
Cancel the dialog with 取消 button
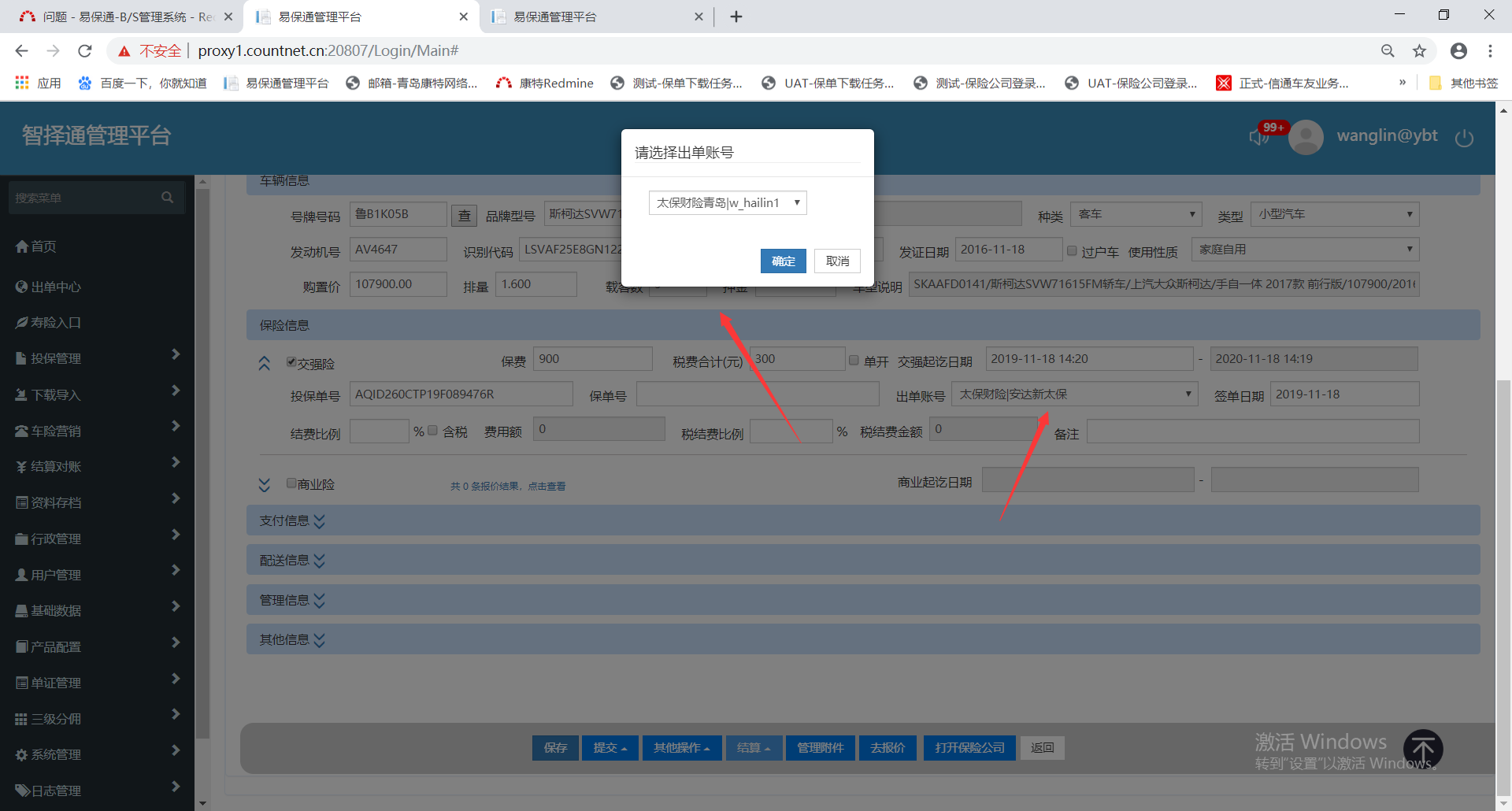[x=837, y=261]
